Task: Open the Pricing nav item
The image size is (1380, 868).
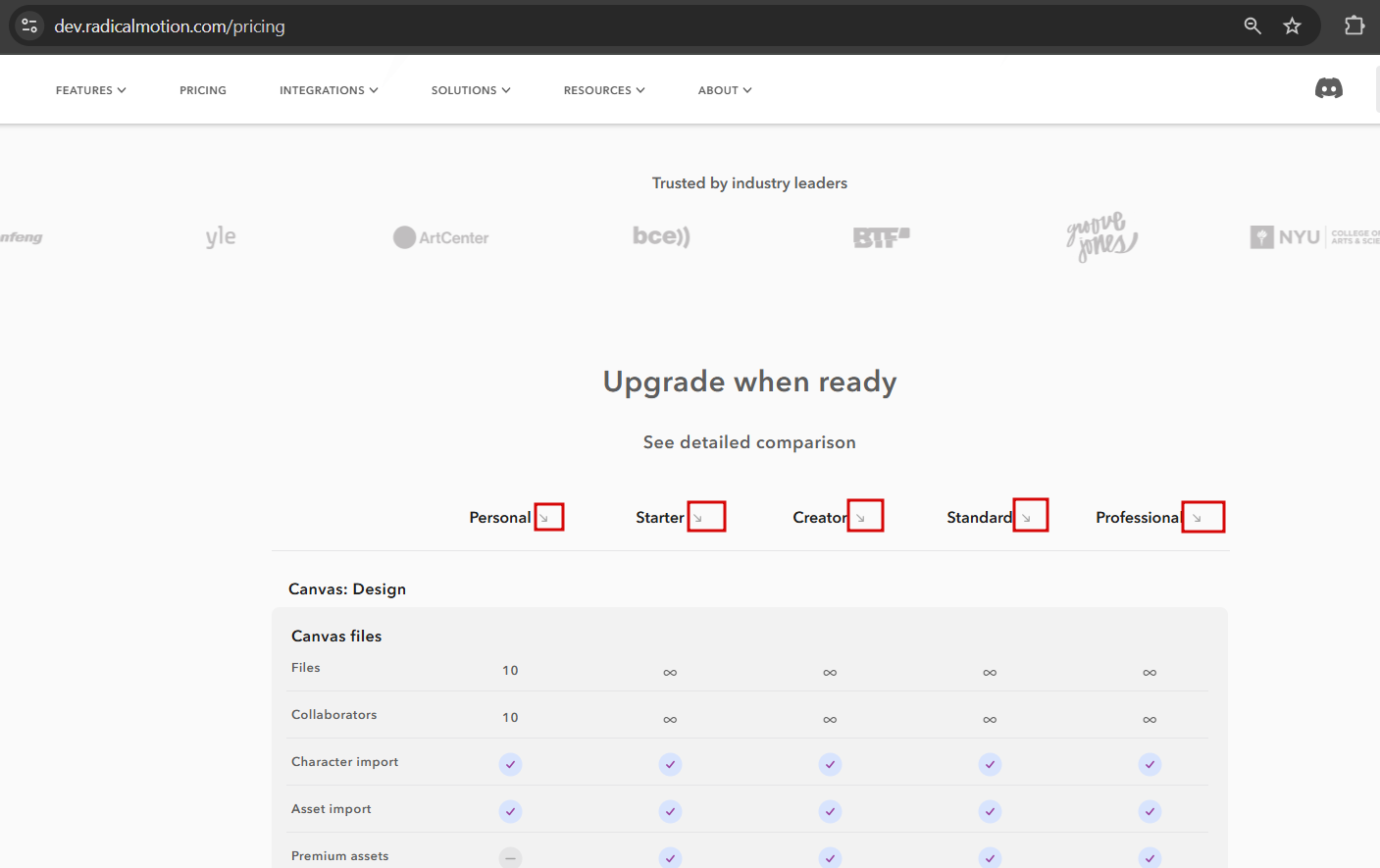Action: (203, 90)
